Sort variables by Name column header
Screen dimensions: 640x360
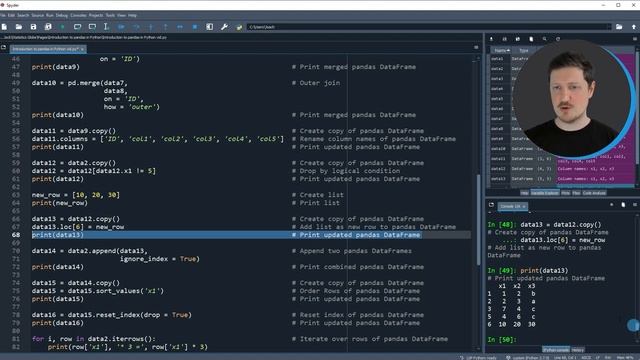[x=501, y=51]
